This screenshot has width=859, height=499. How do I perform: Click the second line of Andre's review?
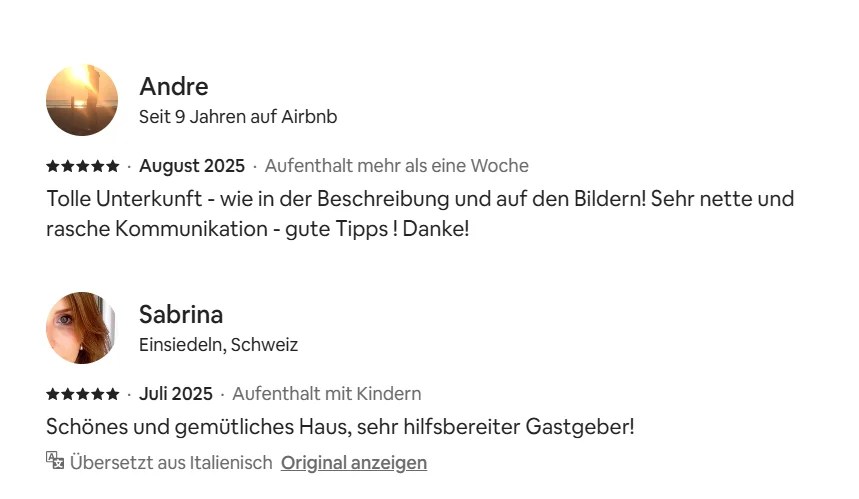257,228
